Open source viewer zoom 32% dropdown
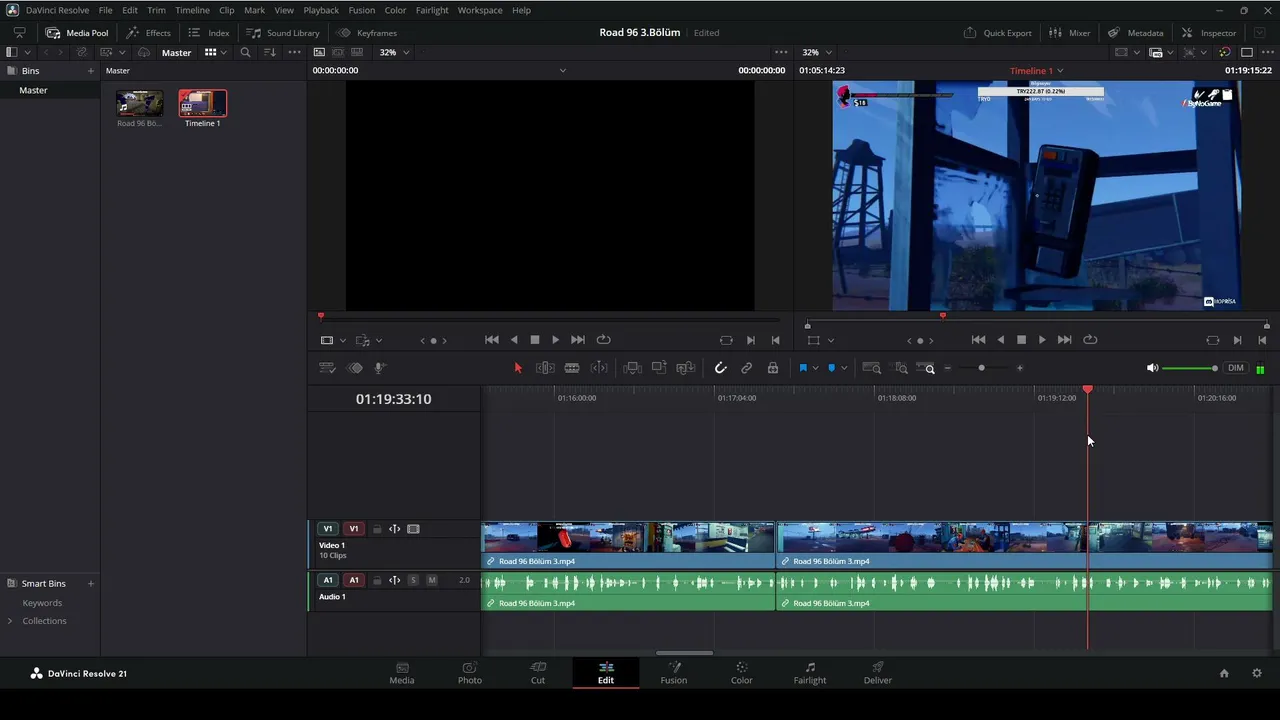1280x720 pixels. pyautogui.click(x=396, y=52)
